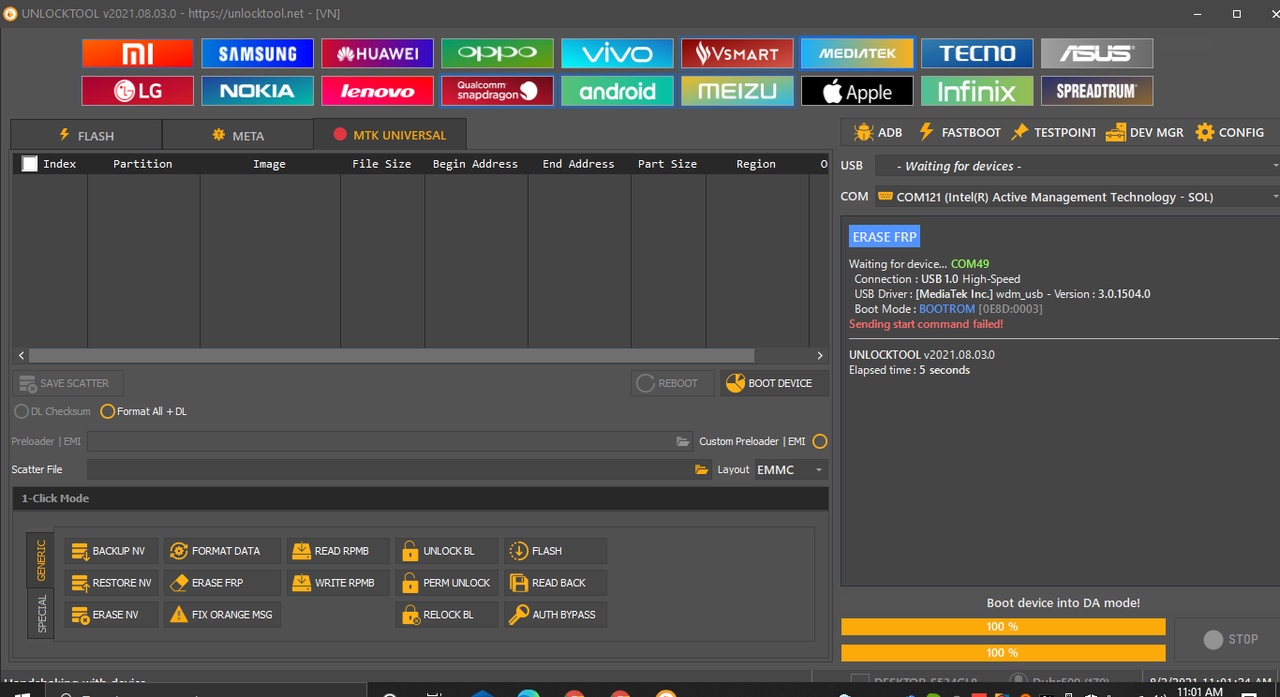Run UNLOCK BL operation
Image resolution: width=1280 pixels, height=697 pixels.
446,551
